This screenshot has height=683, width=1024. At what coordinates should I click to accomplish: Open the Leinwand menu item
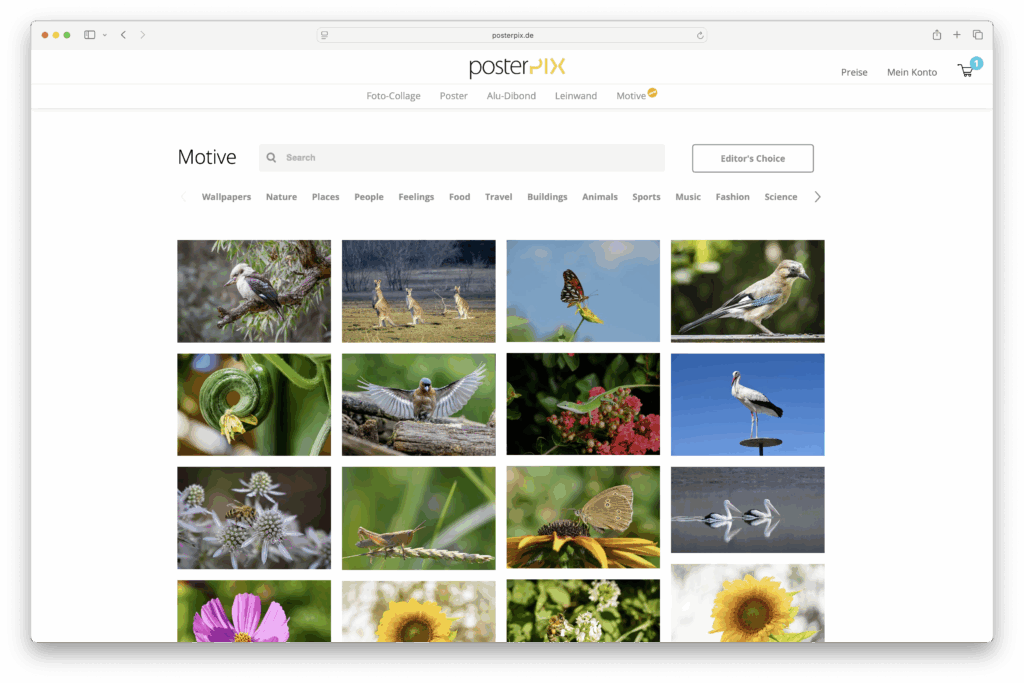click(x=575, y=95)
